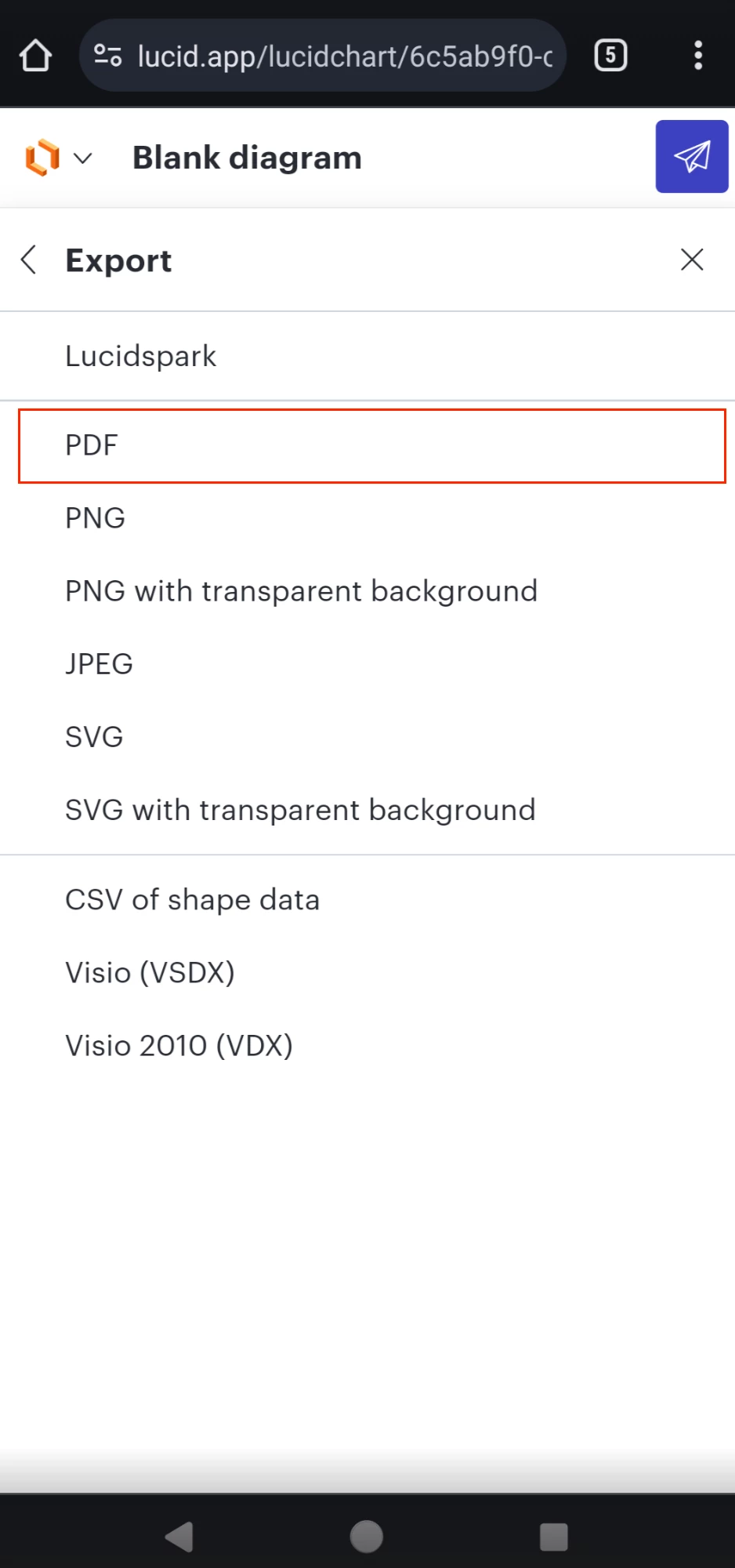Click the Lucidchart logo icon

43,158
